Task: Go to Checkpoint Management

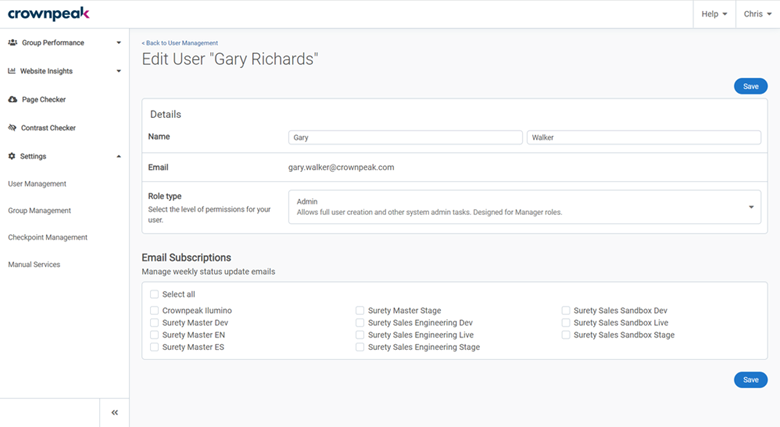Action: pyautogui.click(x=47, y=237)
